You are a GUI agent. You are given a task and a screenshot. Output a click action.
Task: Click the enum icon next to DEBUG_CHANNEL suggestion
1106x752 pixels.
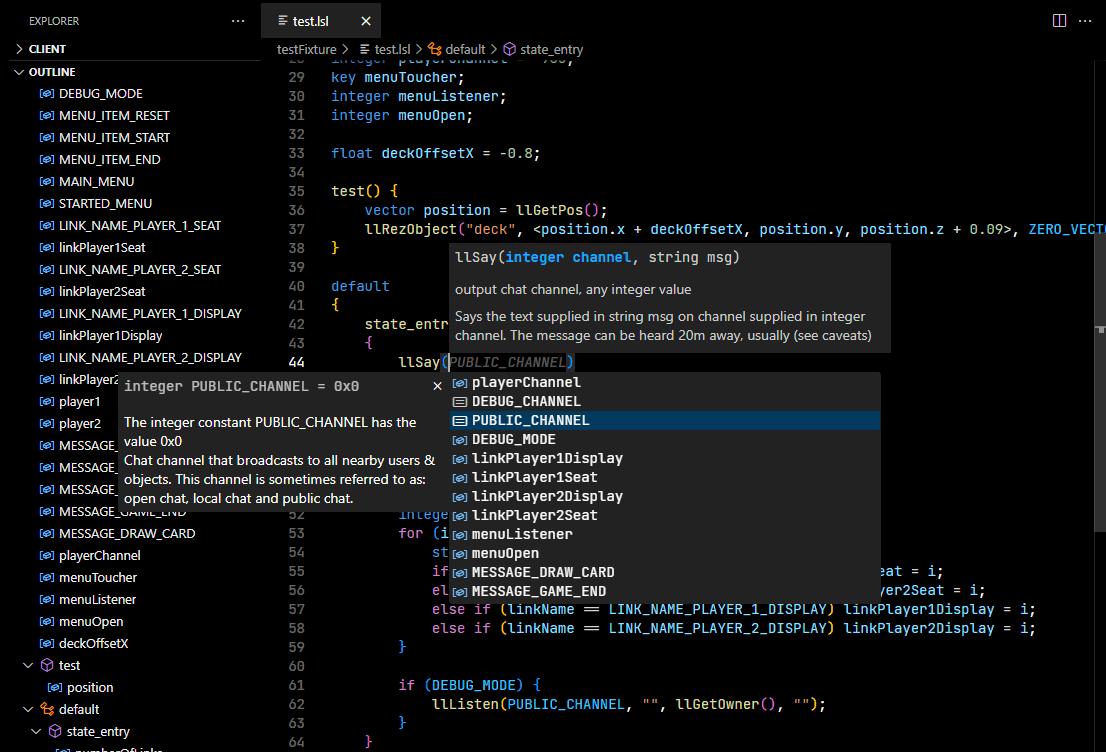tap(459, 400)
